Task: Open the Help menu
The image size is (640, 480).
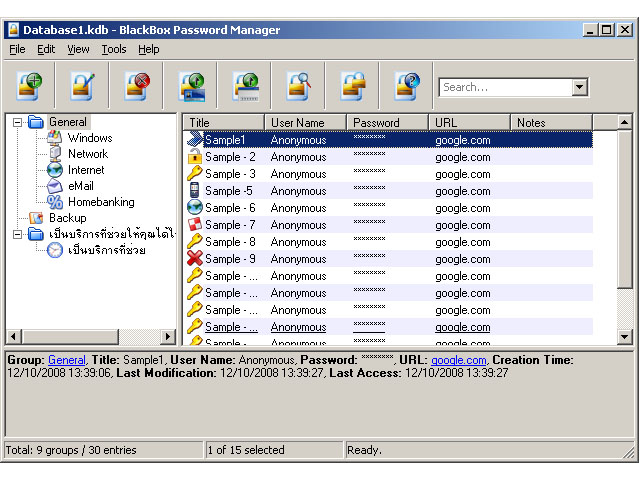Action: pos(149,49)
